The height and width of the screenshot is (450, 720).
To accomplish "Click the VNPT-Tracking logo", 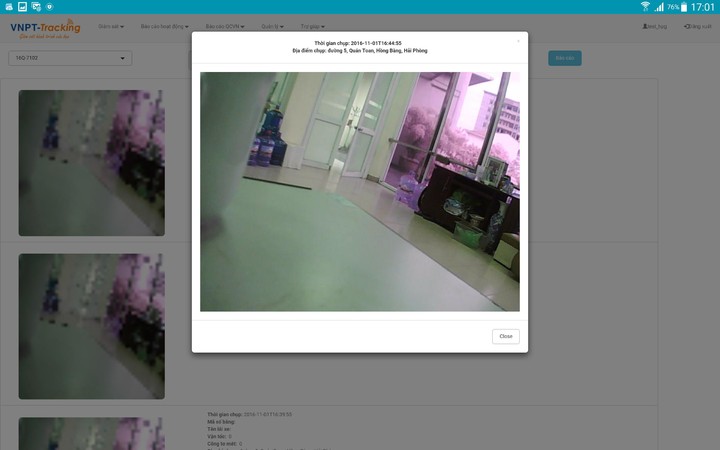I will 45,28.
